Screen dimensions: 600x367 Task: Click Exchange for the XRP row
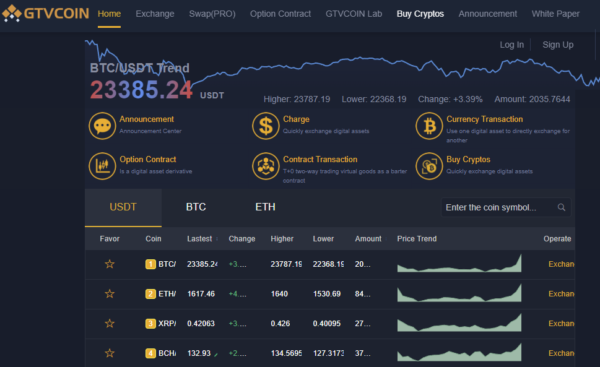pyautogui.click(x=561, y=324)
